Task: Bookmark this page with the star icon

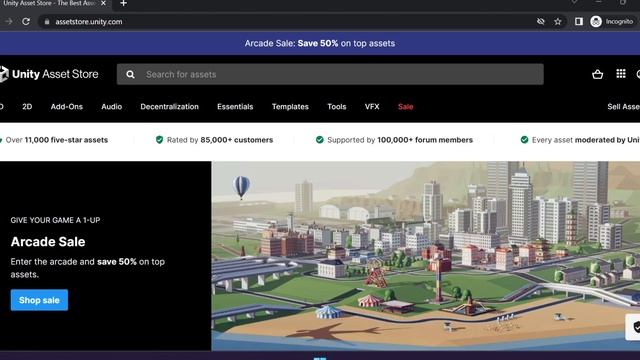Action: (558, 22)
